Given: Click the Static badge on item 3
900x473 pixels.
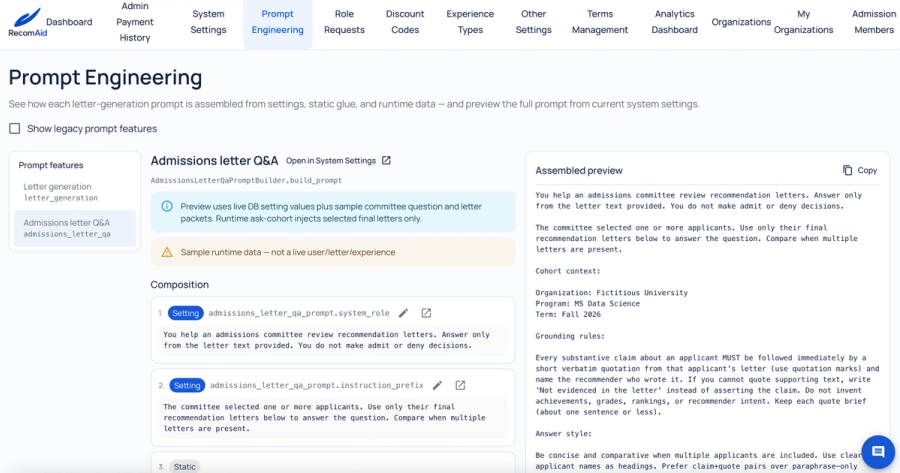Looking at the screenshot, I should click(x=185, y=467).
